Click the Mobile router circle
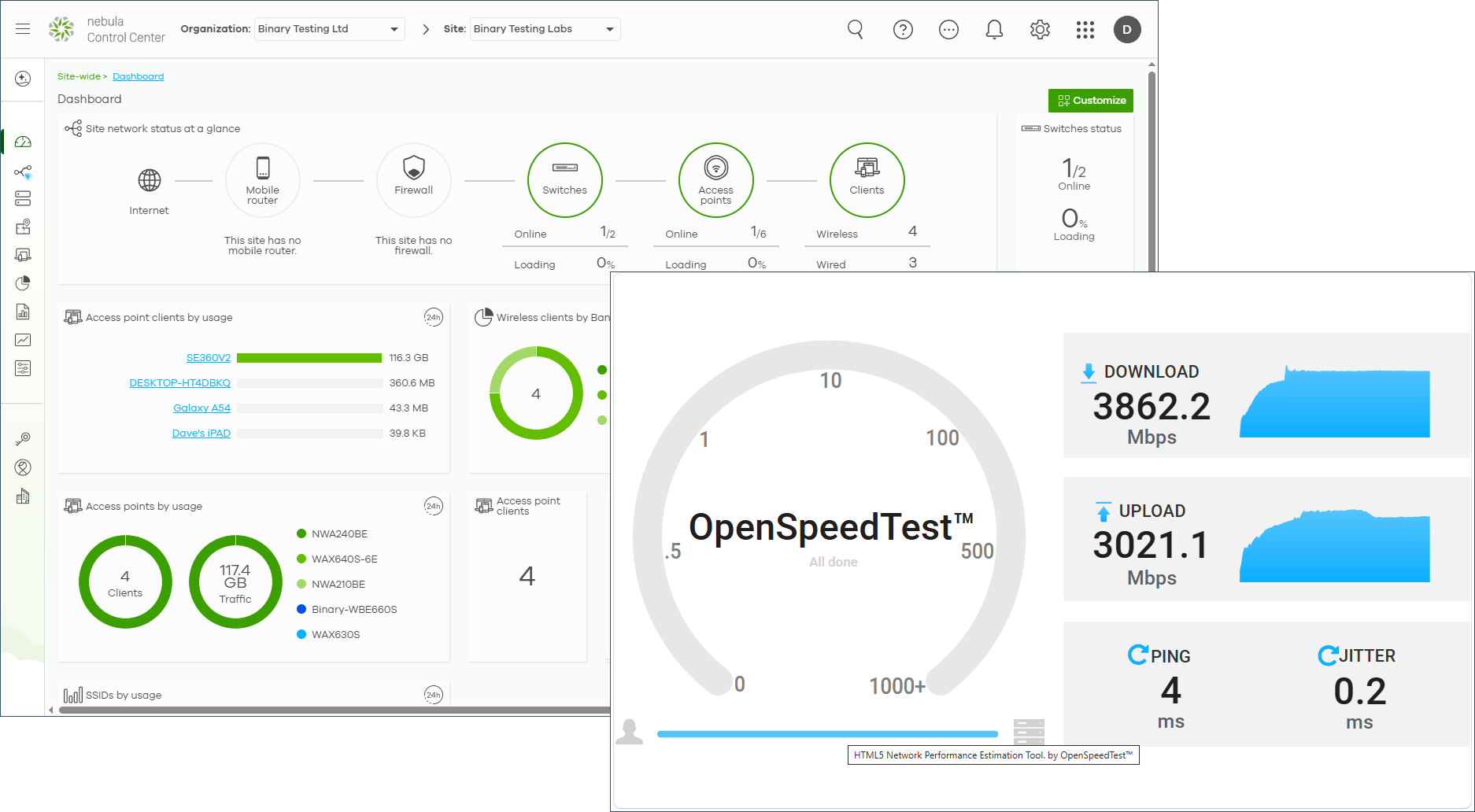 (263, 180)
